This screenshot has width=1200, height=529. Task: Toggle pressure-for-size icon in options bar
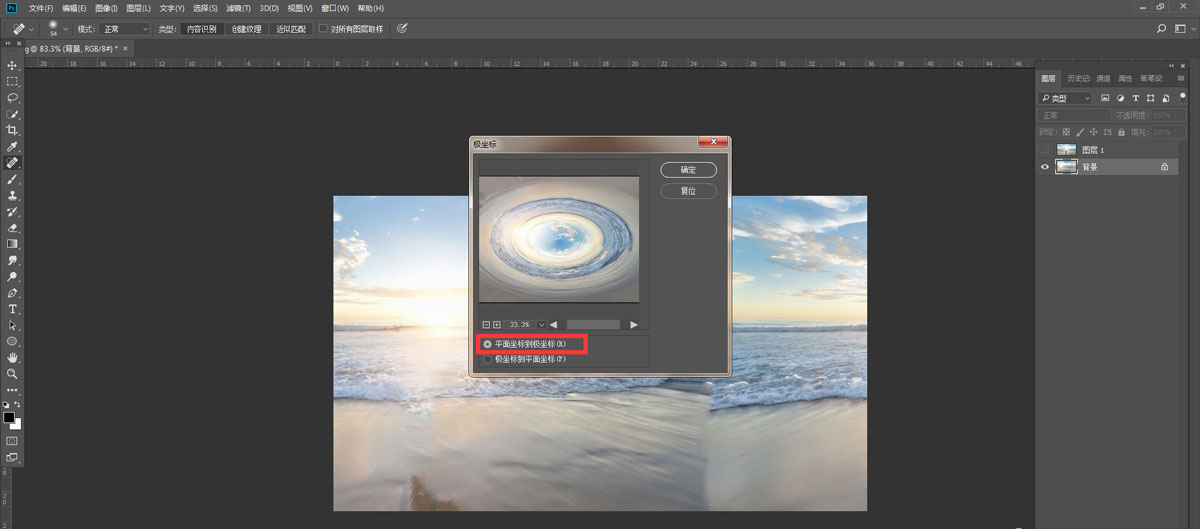pyautogui.click(x=402, y=29)
